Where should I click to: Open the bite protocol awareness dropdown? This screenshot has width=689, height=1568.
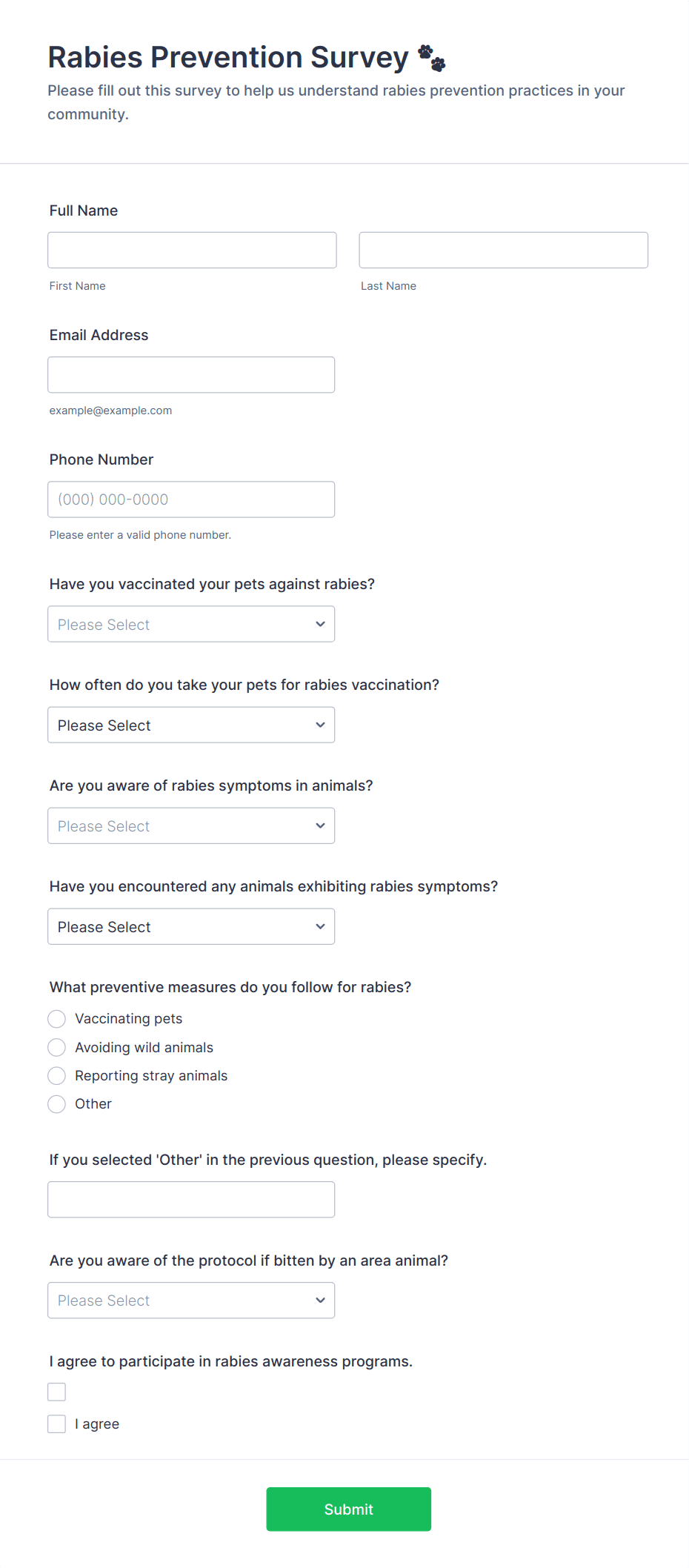[191, 1300]
